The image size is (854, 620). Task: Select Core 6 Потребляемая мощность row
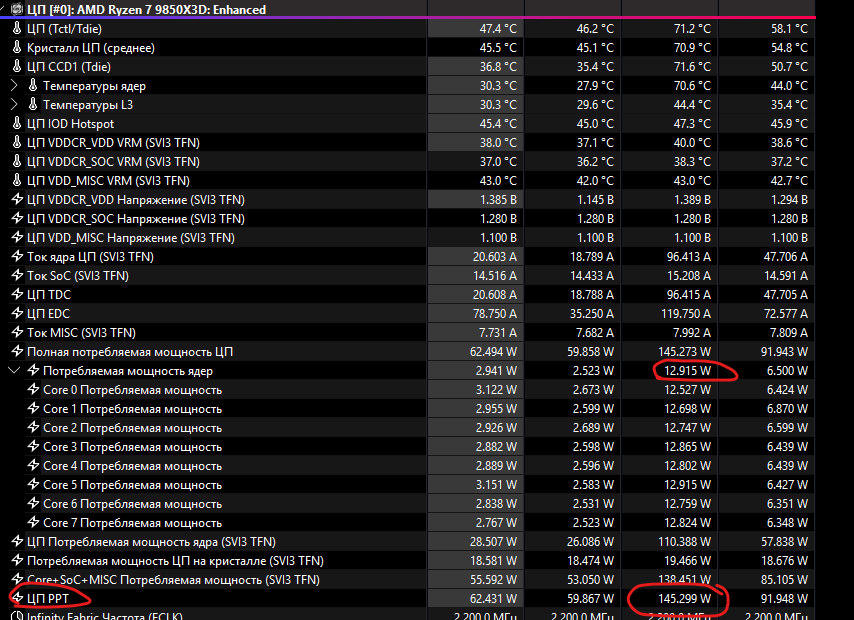(132, 504)
